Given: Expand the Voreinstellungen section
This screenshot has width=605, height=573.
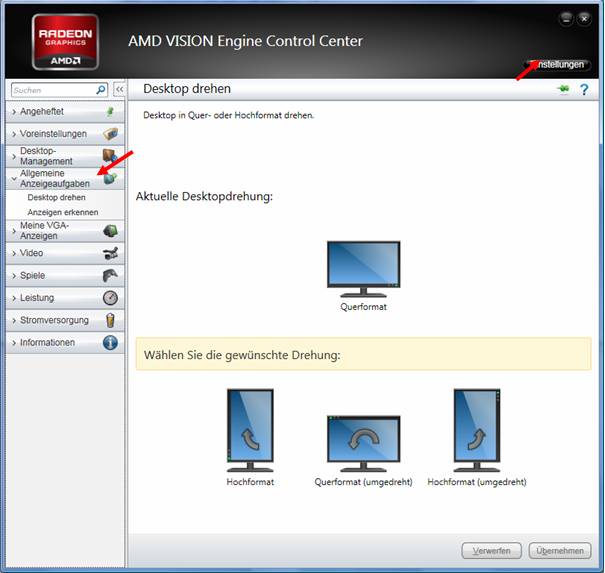Looking at the screenshot, I should click(x=65, y=134).
